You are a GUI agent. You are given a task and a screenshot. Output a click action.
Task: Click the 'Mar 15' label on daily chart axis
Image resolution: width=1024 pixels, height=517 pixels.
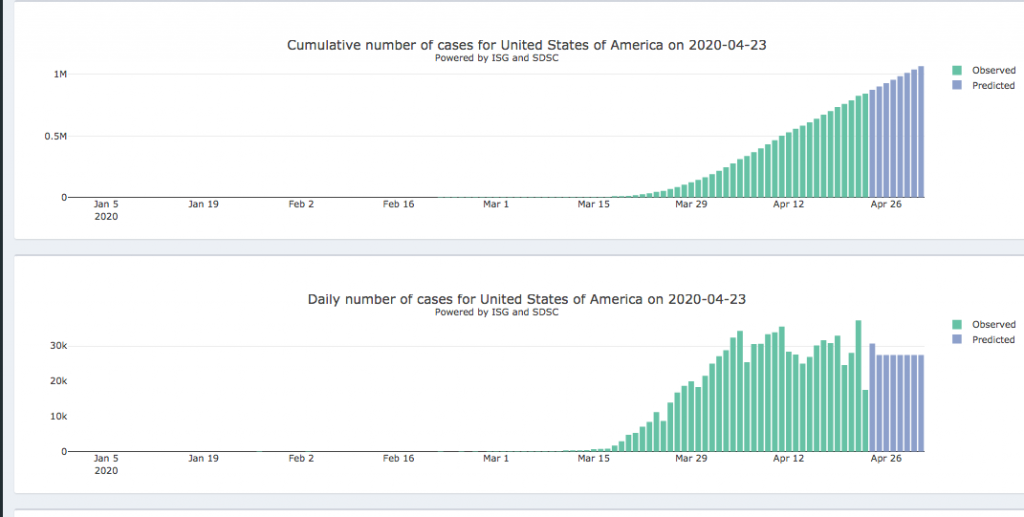click(593, 458)
